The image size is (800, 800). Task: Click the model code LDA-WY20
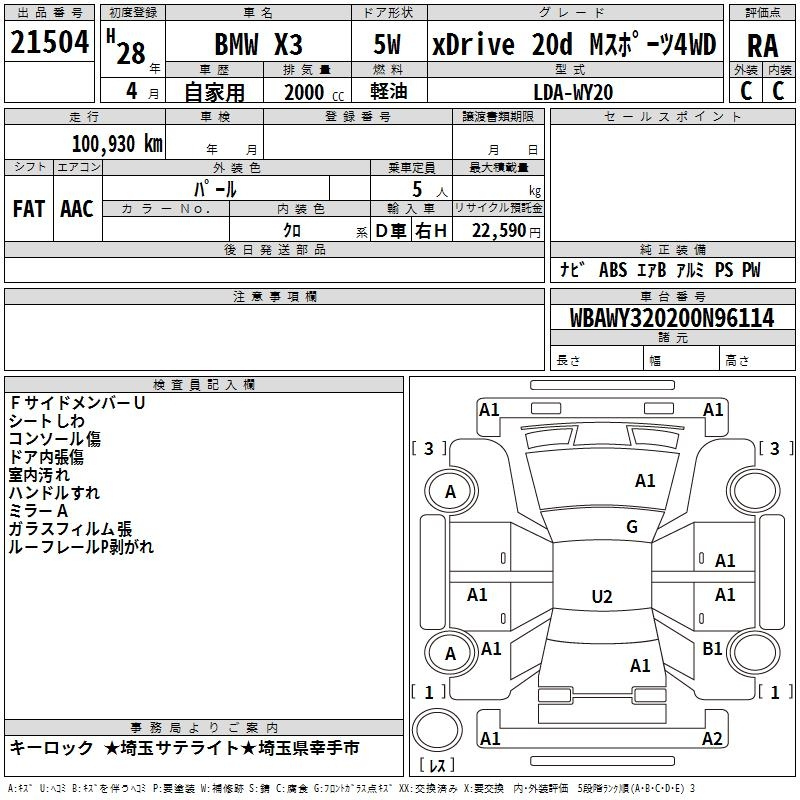click(573, 92)
